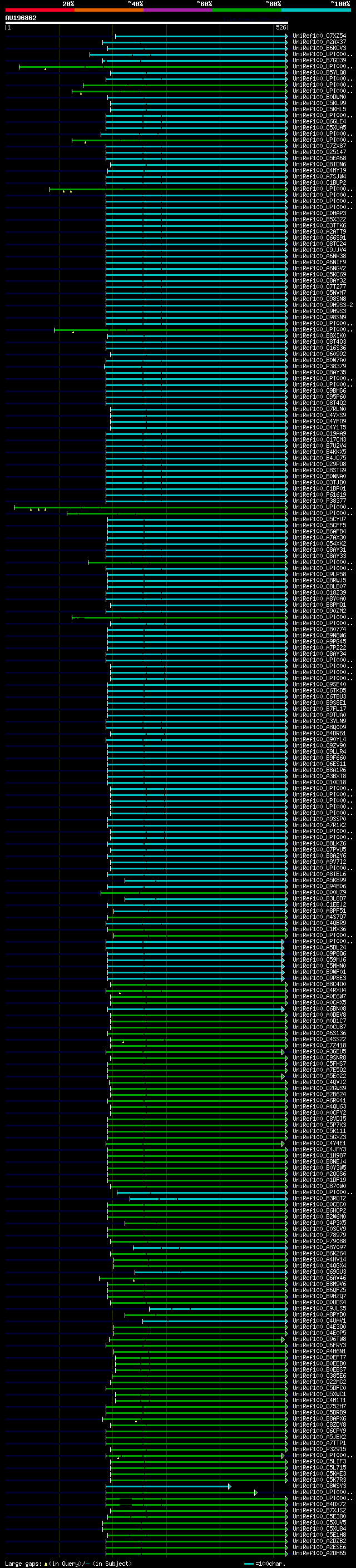Click on UniRef100_Q94B06
Screen dimensions: 356x1568
tap(319, 886)
